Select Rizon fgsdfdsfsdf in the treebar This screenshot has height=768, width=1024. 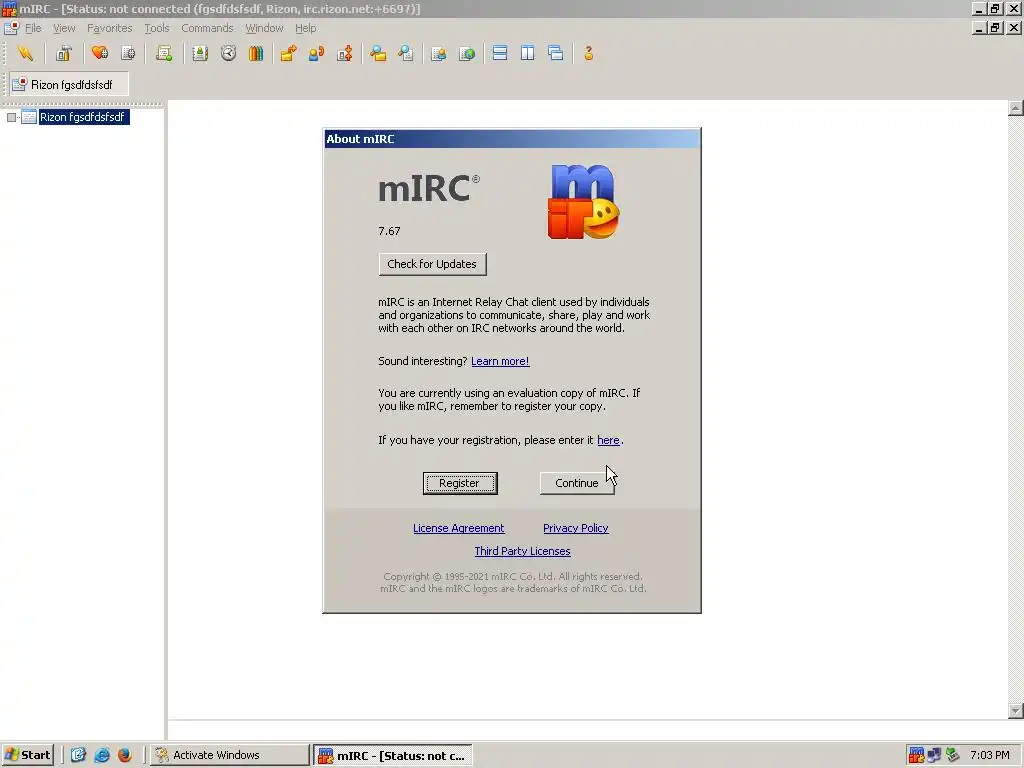click(x=82, y=117)
